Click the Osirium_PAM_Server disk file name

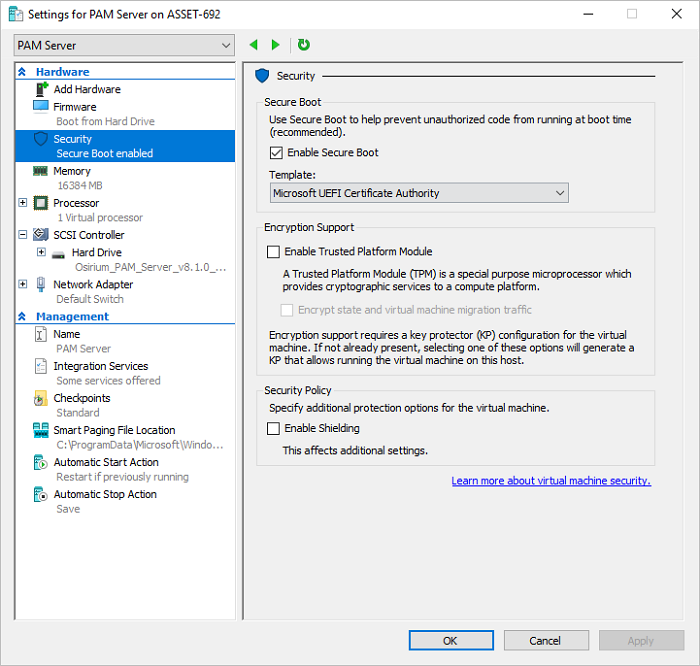[x=150, y=267]
